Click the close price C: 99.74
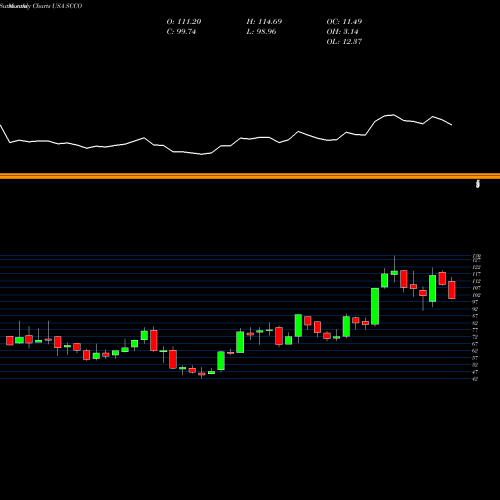 click(x=181, y=32)
